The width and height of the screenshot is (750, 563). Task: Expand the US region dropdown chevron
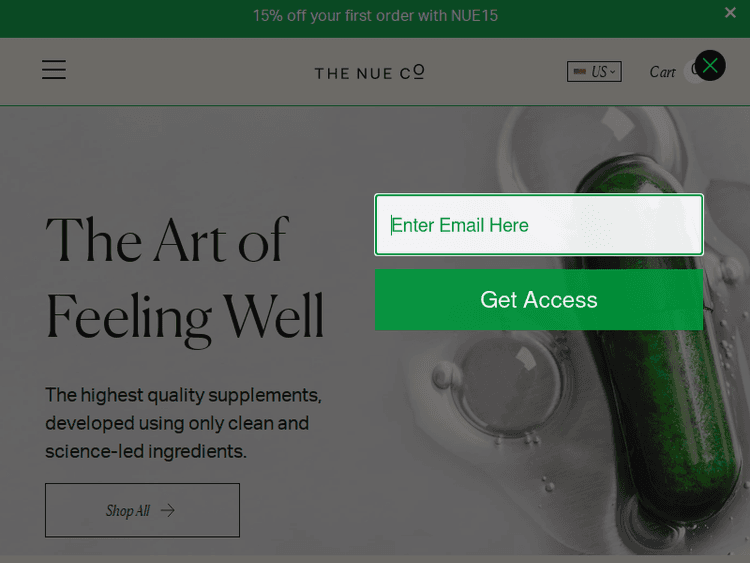click(612, 72)
